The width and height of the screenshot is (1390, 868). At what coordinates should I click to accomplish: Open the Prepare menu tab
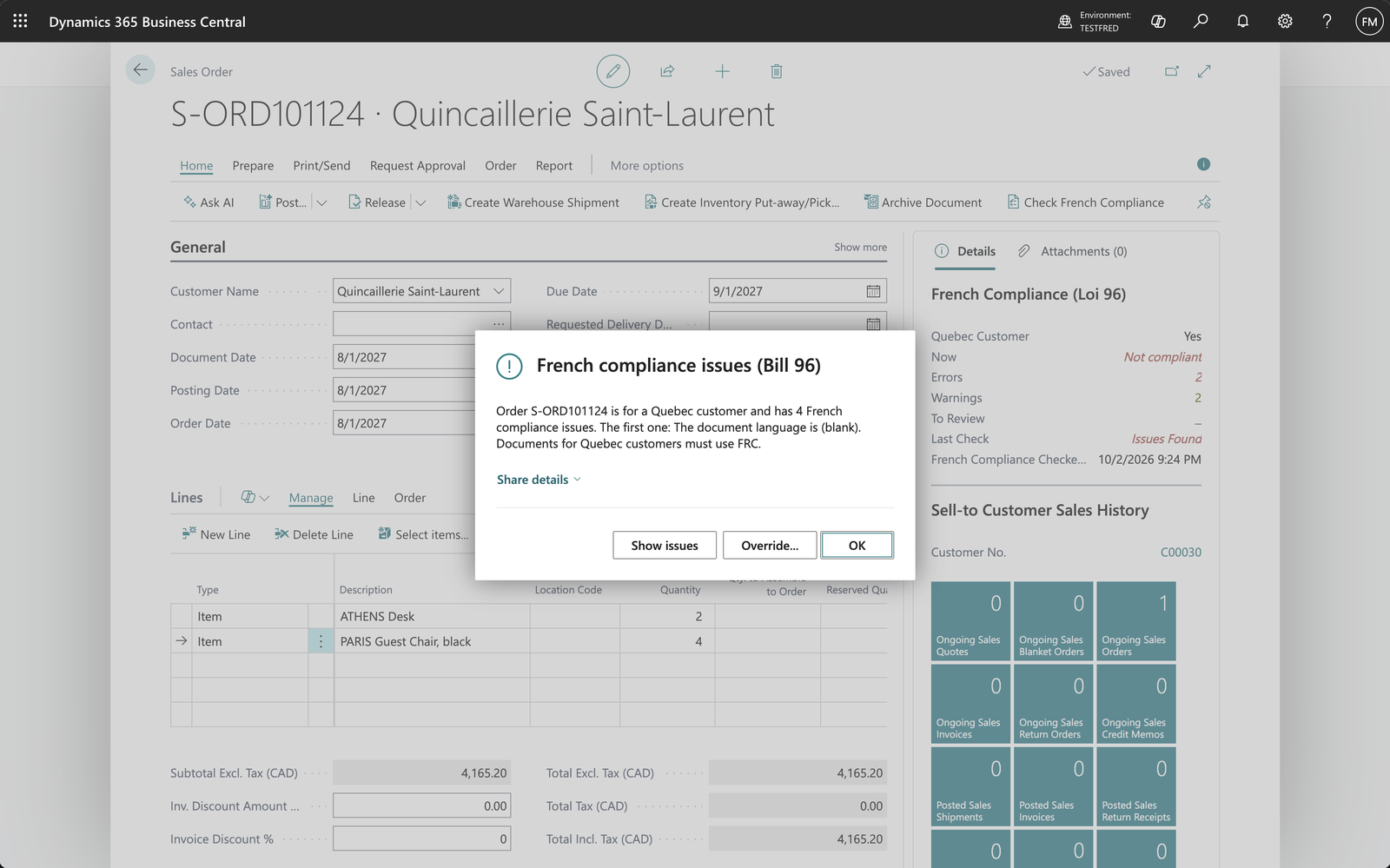(253, 165)
